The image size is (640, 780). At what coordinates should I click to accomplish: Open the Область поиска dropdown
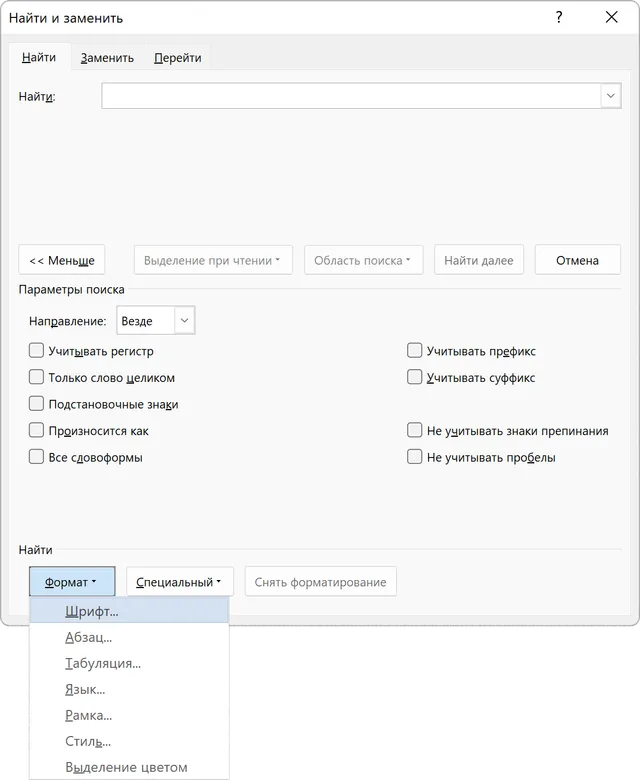[364, 260]
